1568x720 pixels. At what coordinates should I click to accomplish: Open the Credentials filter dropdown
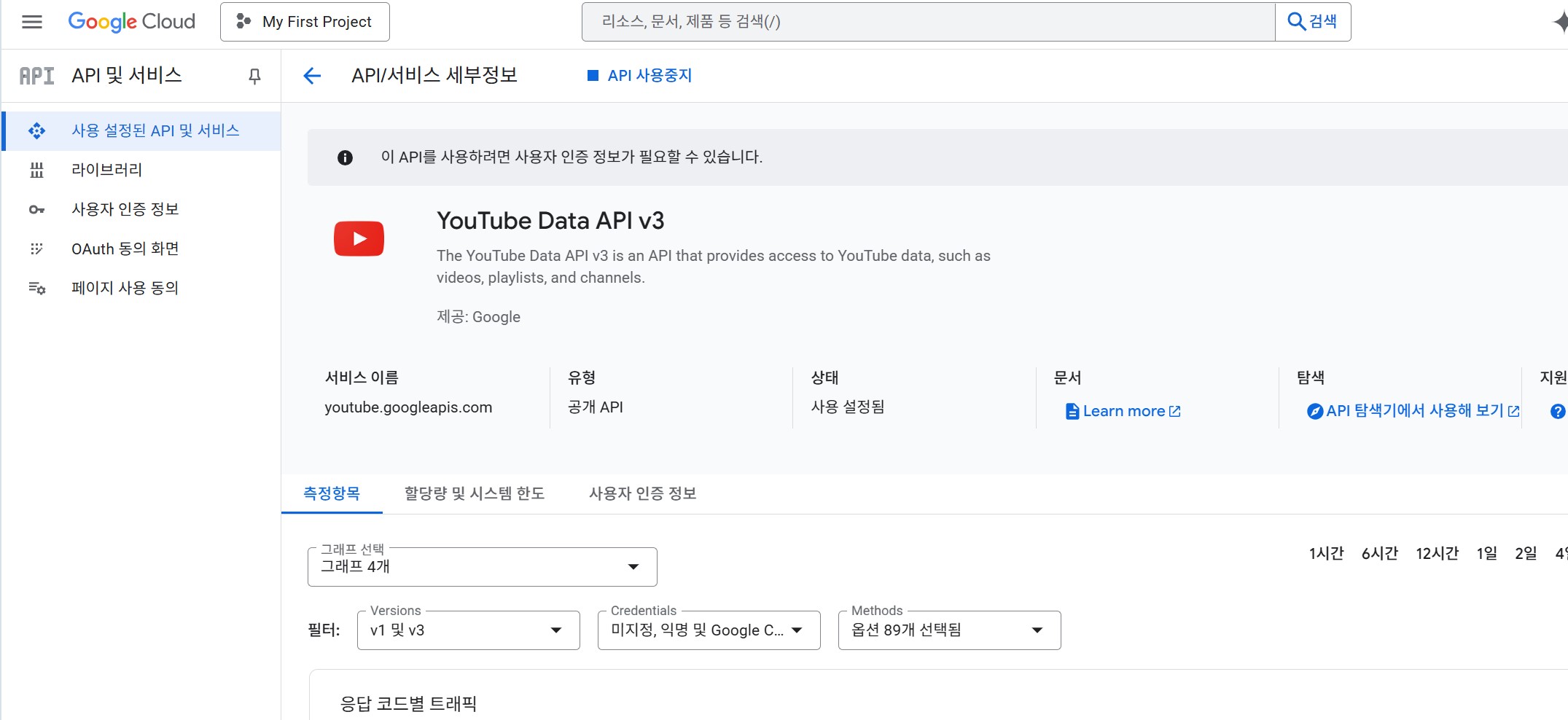pyautogui.click(x=709, y=630)
